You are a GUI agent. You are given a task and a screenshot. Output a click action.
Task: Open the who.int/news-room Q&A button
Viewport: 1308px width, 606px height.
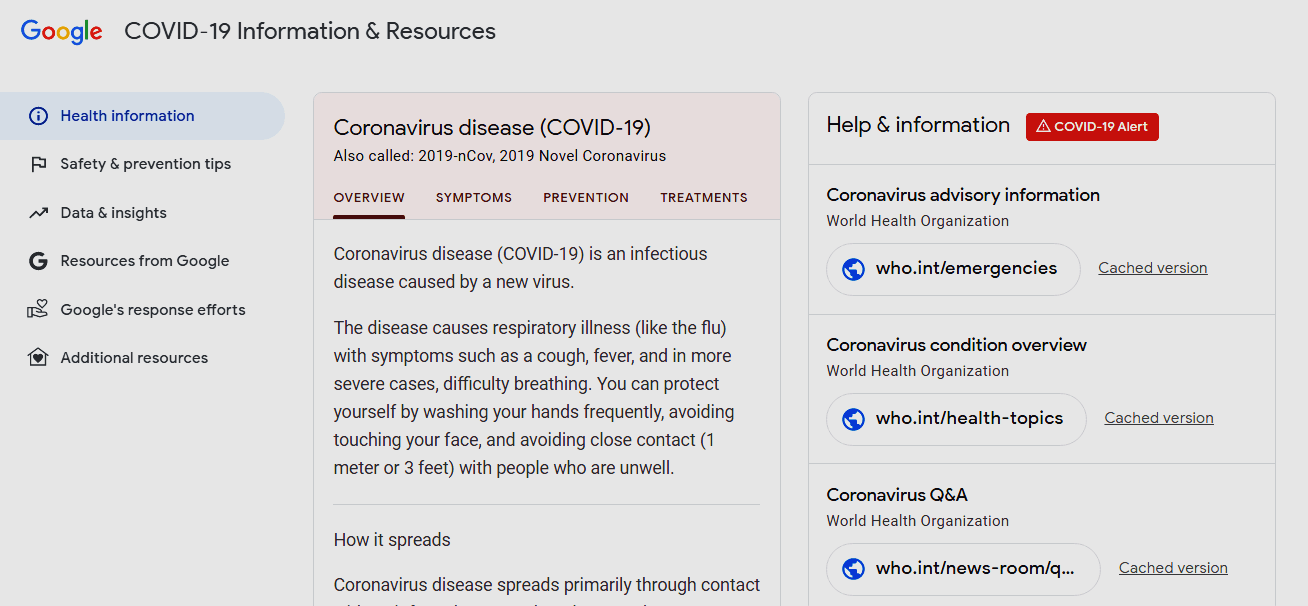pyautogui.click(x=963, y=569)
